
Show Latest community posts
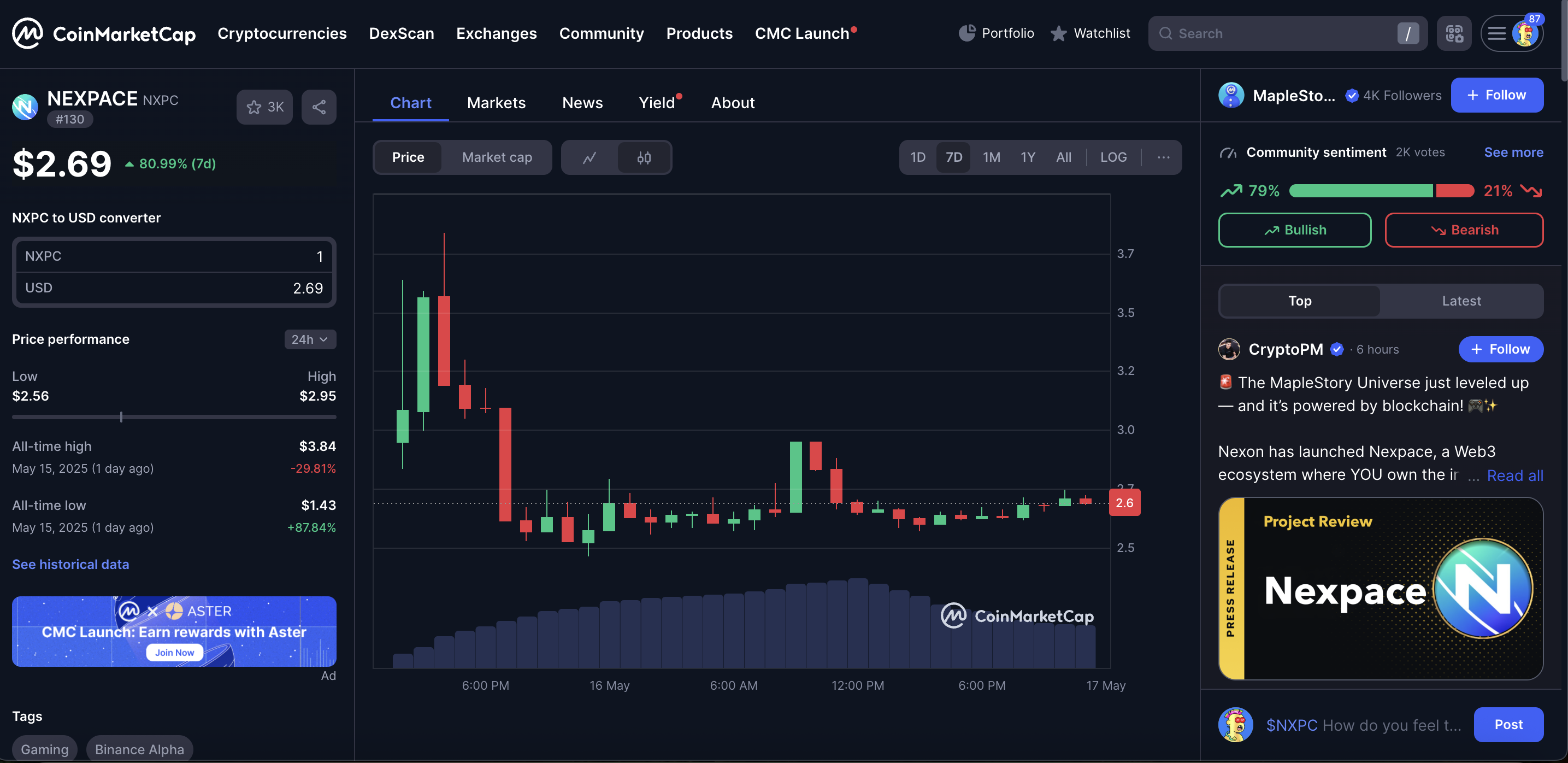[x=1461, y=301]
